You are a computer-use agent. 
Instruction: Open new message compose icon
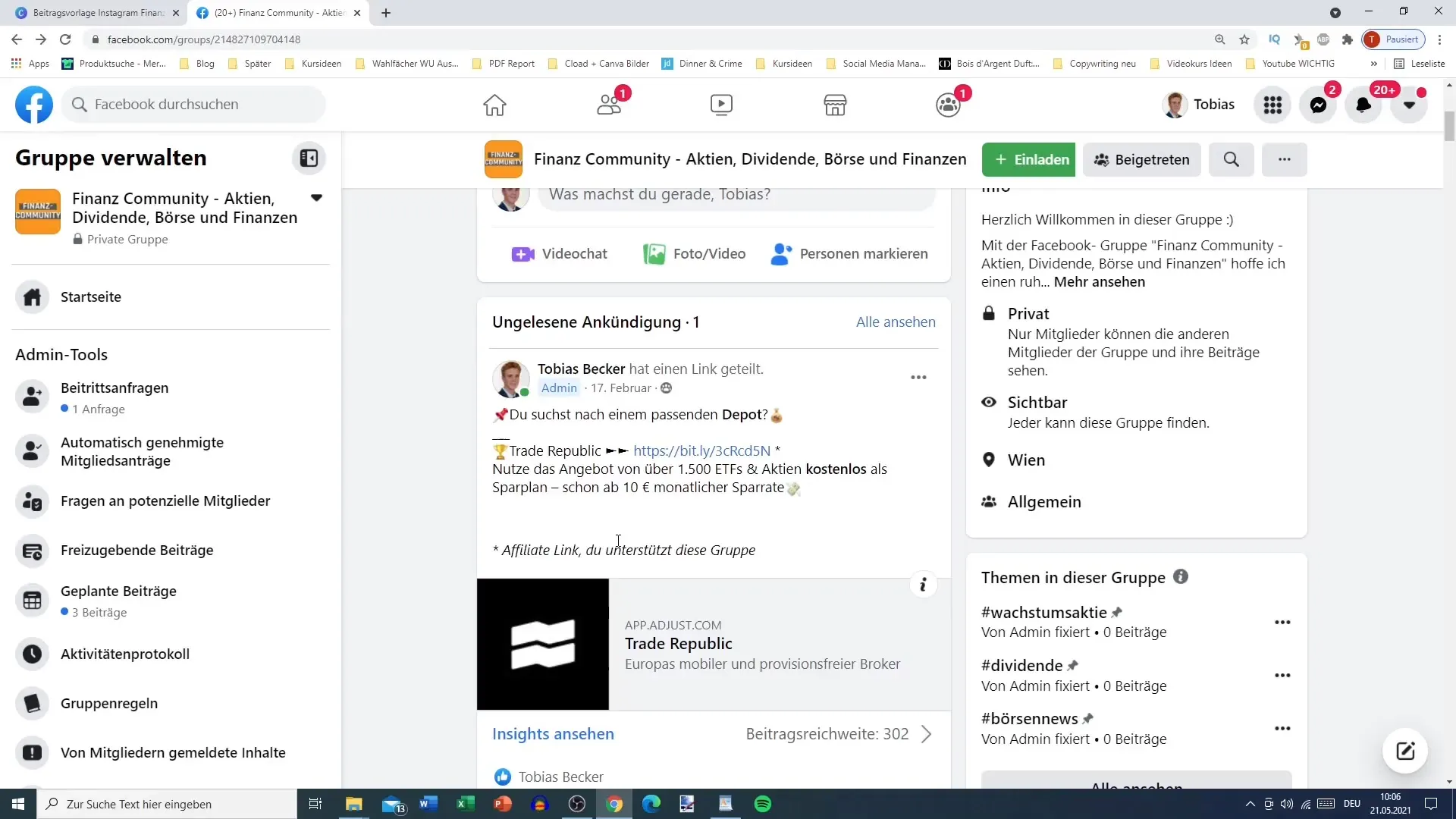pyautogui.click(x=1405, y=751)
